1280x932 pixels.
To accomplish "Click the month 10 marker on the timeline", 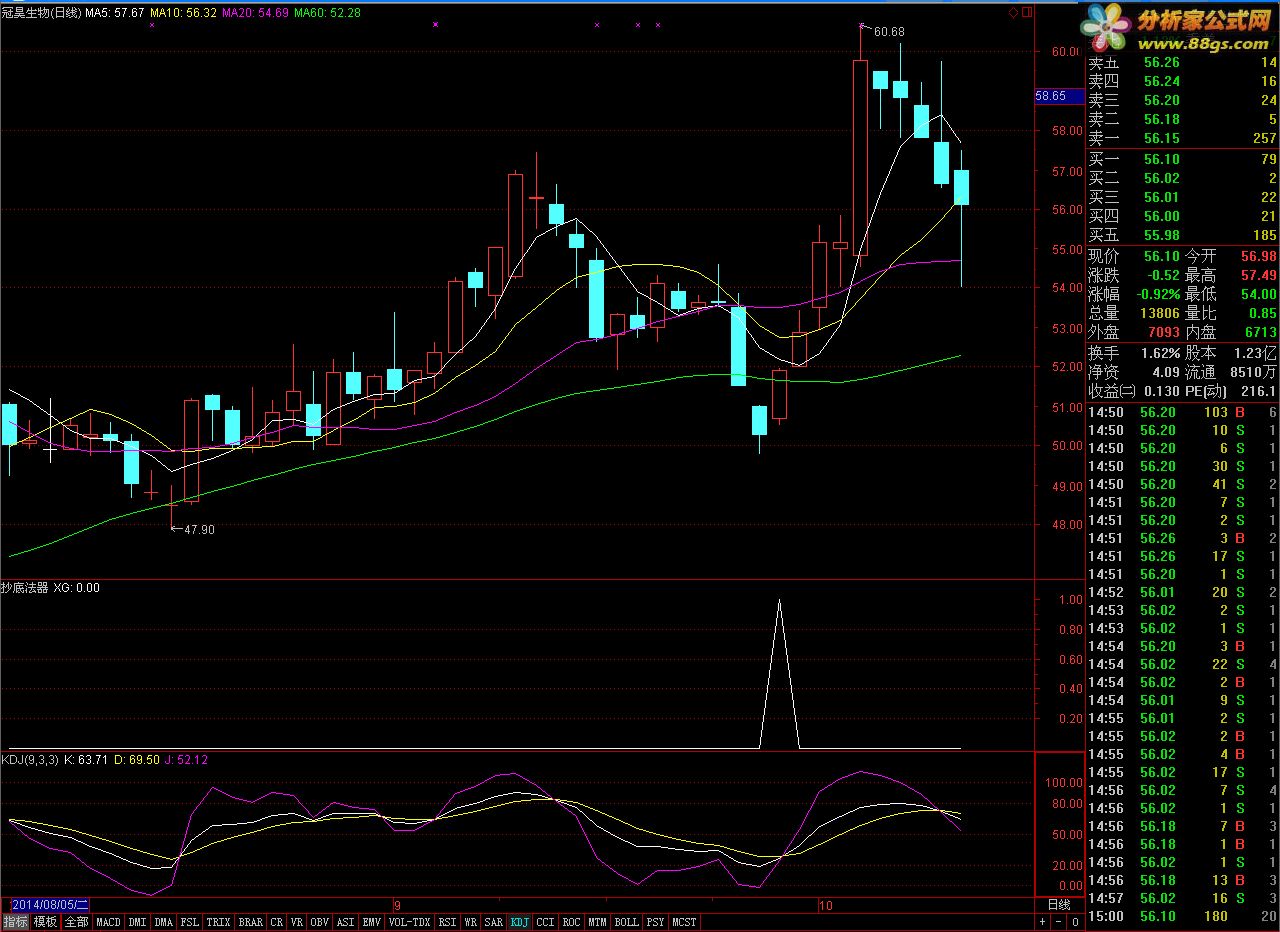I will (825, 904).
